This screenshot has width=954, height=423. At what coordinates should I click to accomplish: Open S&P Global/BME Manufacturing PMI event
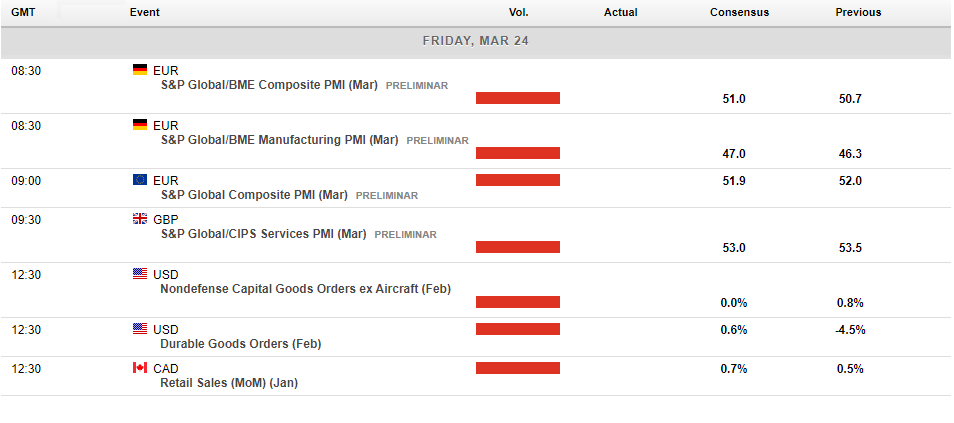tap(279, 140)
